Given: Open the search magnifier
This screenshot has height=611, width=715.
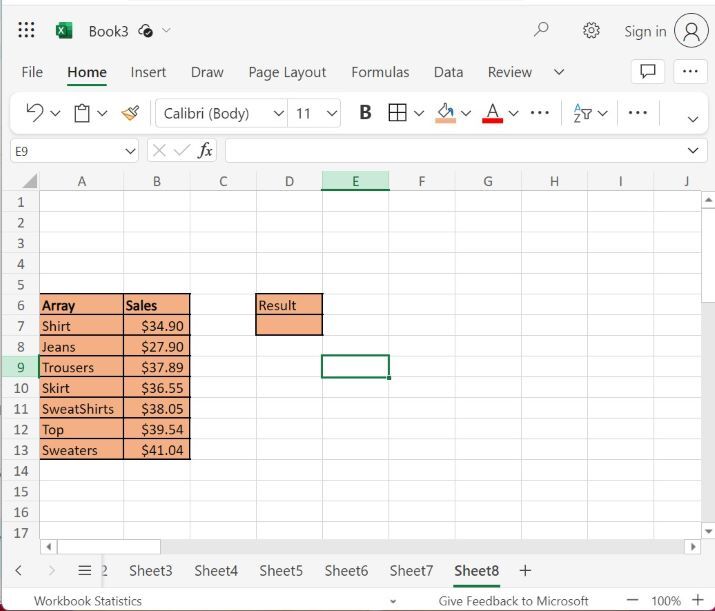Looking at the screenshot, I should click(x=541, y=30).
